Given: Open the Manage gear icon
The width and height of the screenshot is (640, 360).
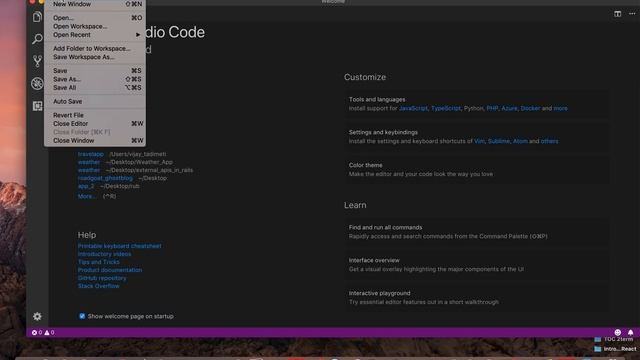Looking at the screenshot, I should [37, 316].
